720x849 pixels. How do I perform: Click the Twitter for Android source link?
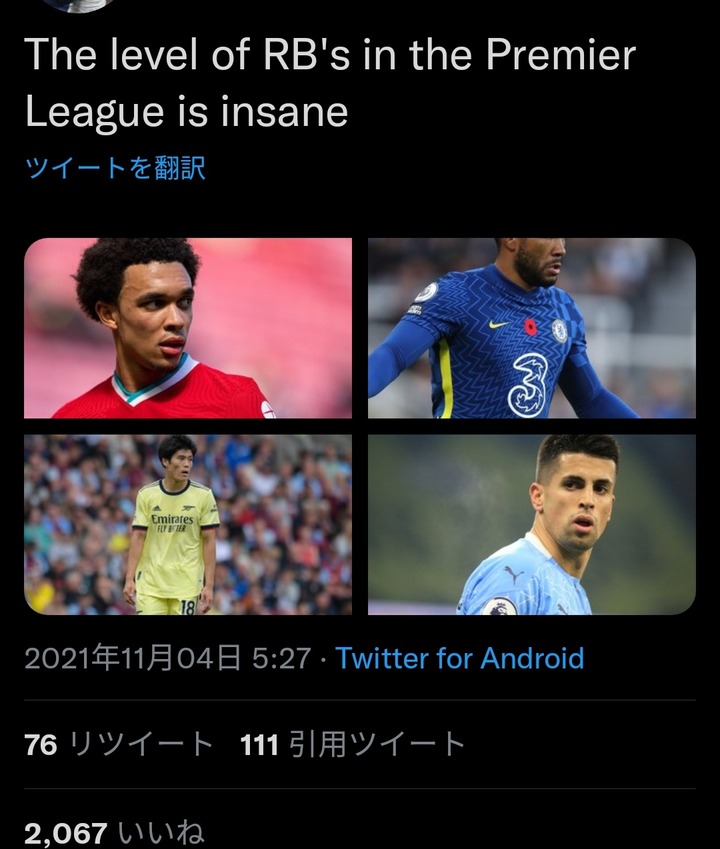tap(460, 658)
